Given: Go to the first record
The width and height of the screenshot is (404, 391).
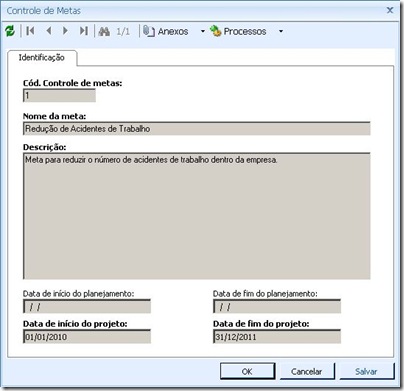Looking at the screenshot, I should [x=30, y=31].
